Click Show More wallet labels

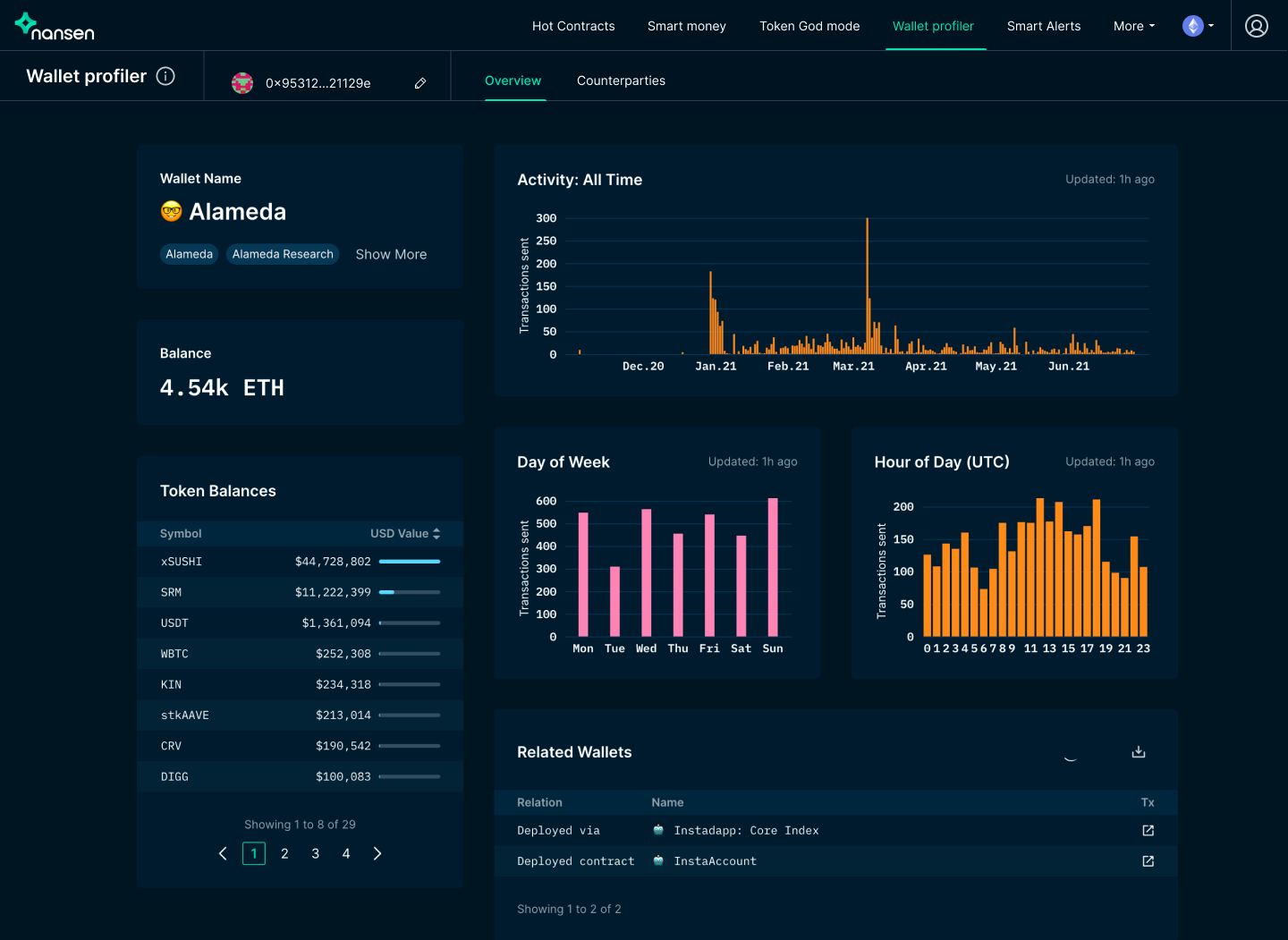coord(391,254)
